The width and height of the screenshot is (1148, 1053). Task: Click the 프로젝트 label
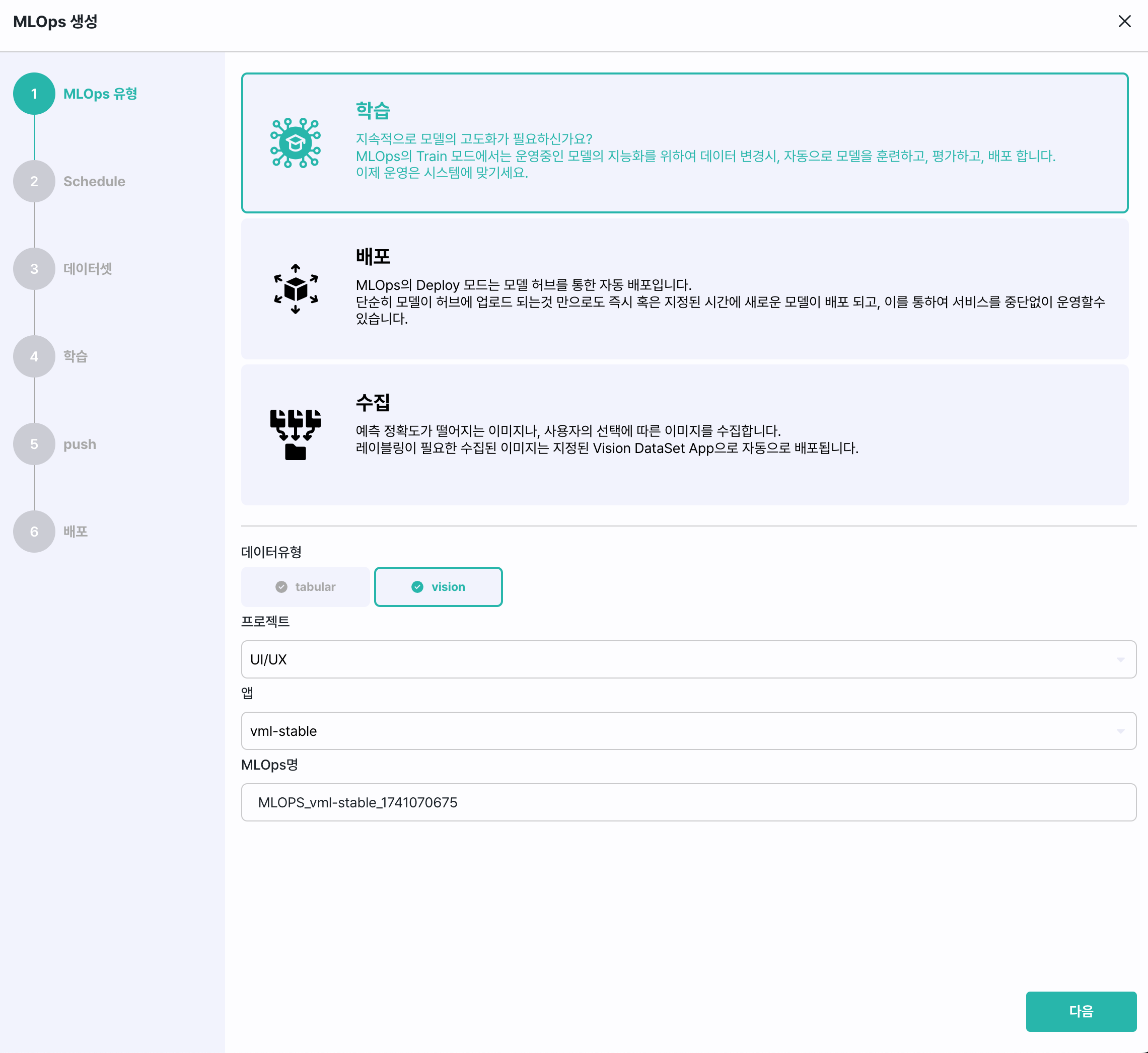[x=265, y=621]
